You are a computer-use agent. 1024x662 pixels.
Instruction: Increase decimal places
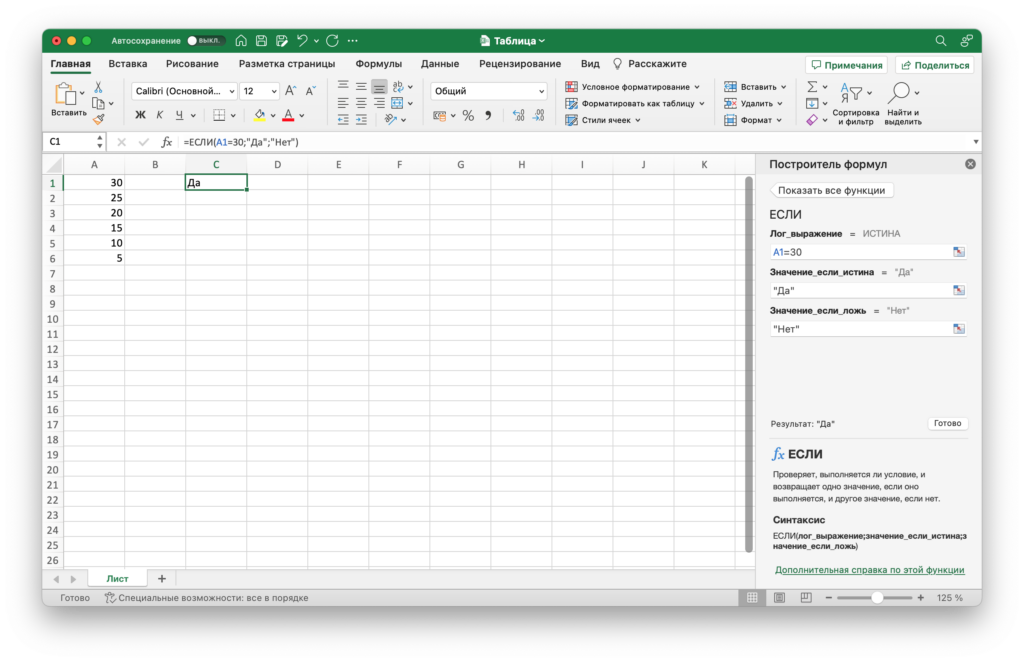(519, 116)
